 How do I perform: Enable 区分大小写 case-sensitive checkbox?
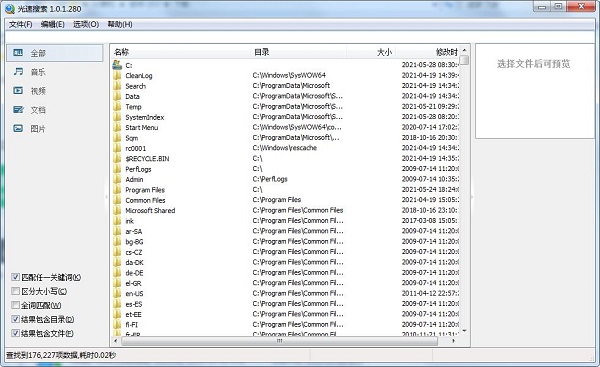[x=15, y=291]
